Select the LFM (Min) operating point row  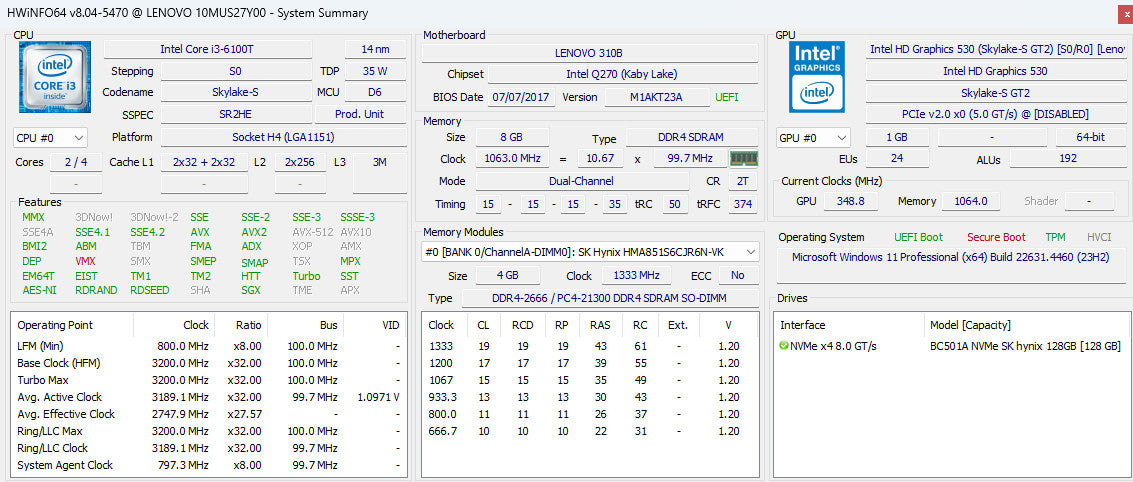[210, 346]
